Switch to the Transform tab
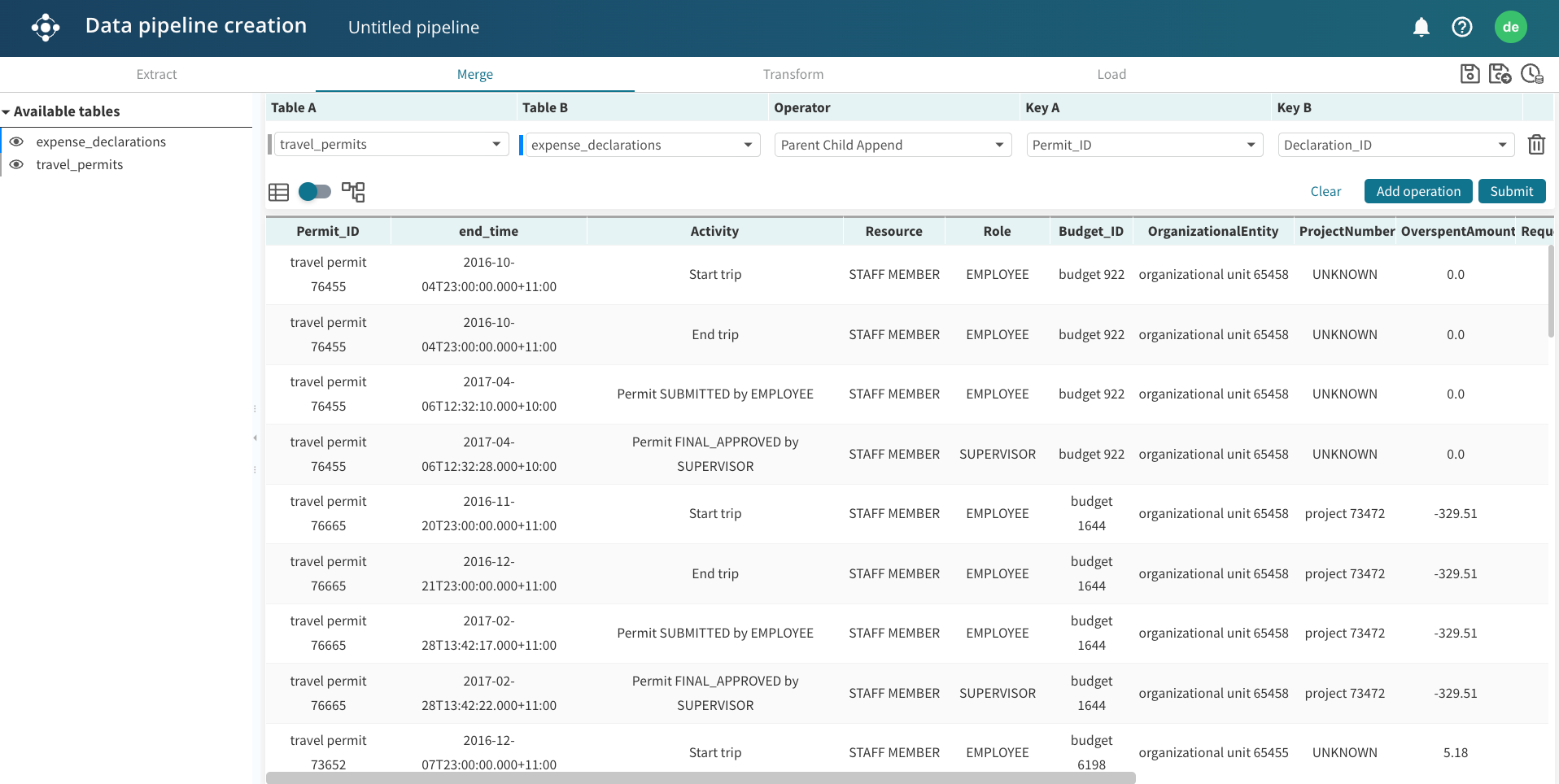The width and height of the screenshot is (1559, 784). (793, 75)
